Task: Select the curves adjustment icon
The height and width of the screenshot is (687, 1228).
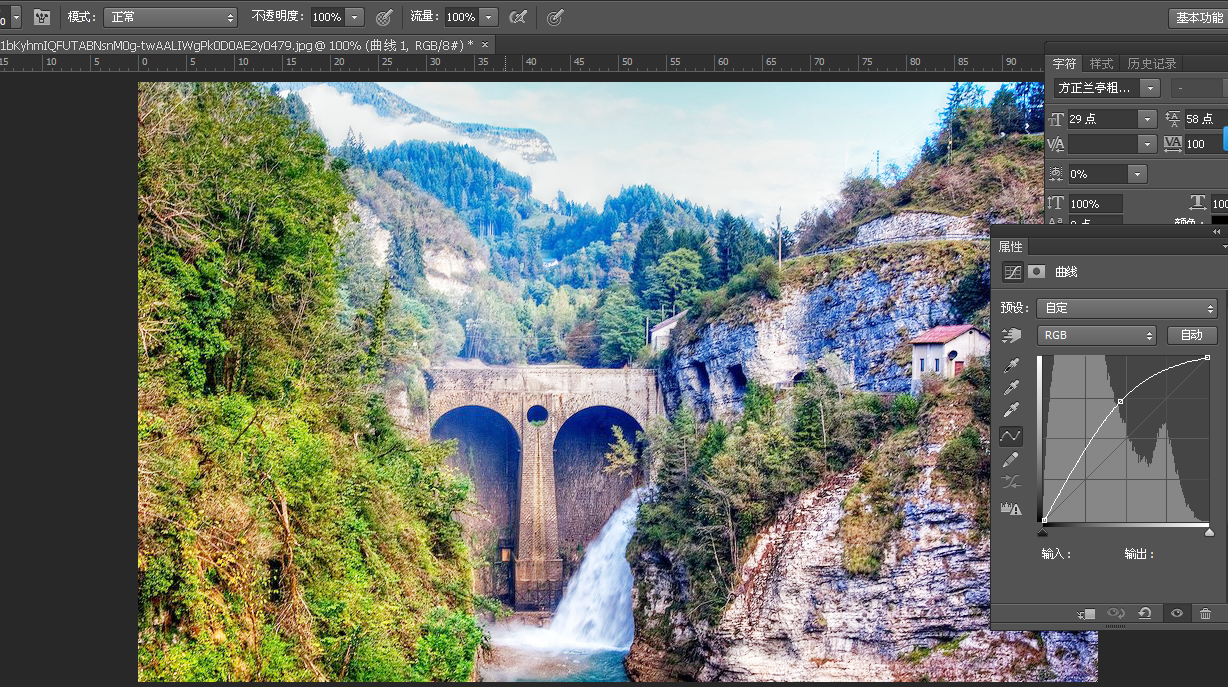Action: pos(1012,271)
